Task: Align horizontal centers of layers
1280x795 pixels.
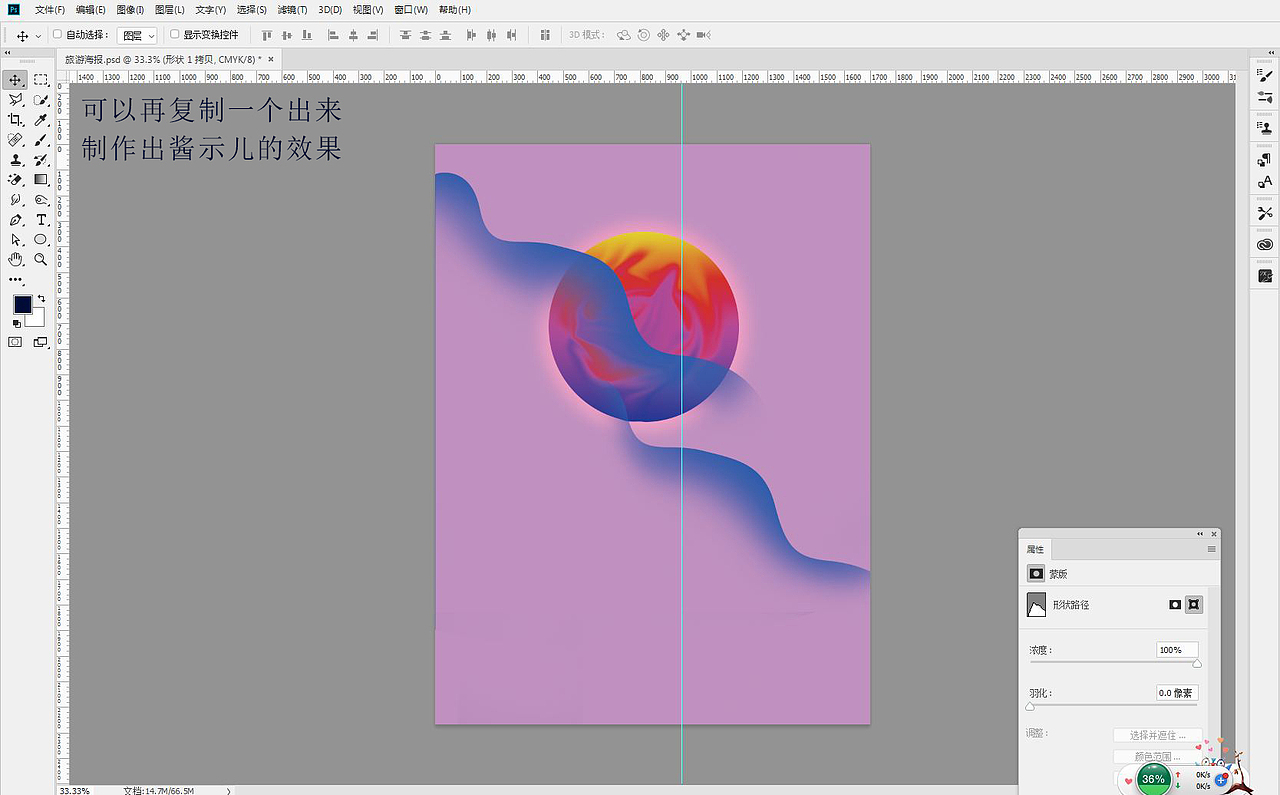Action: (x=353, y=35)
